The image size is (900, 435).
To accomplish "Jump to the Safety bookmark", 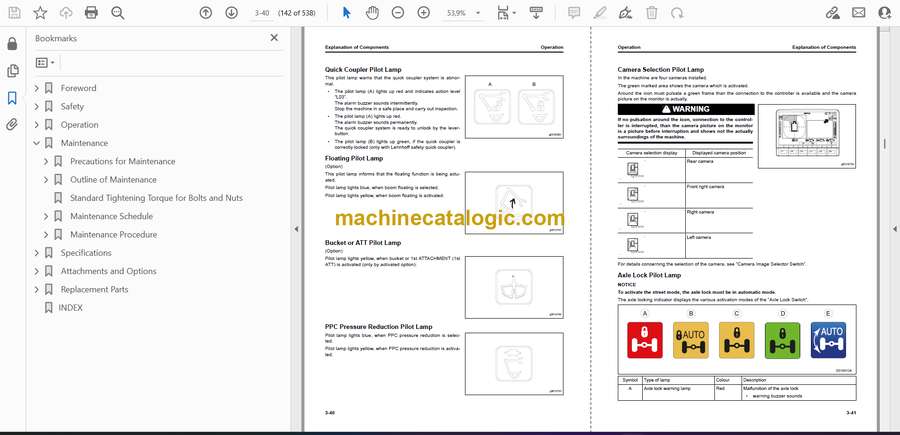I will pos(72,107).
